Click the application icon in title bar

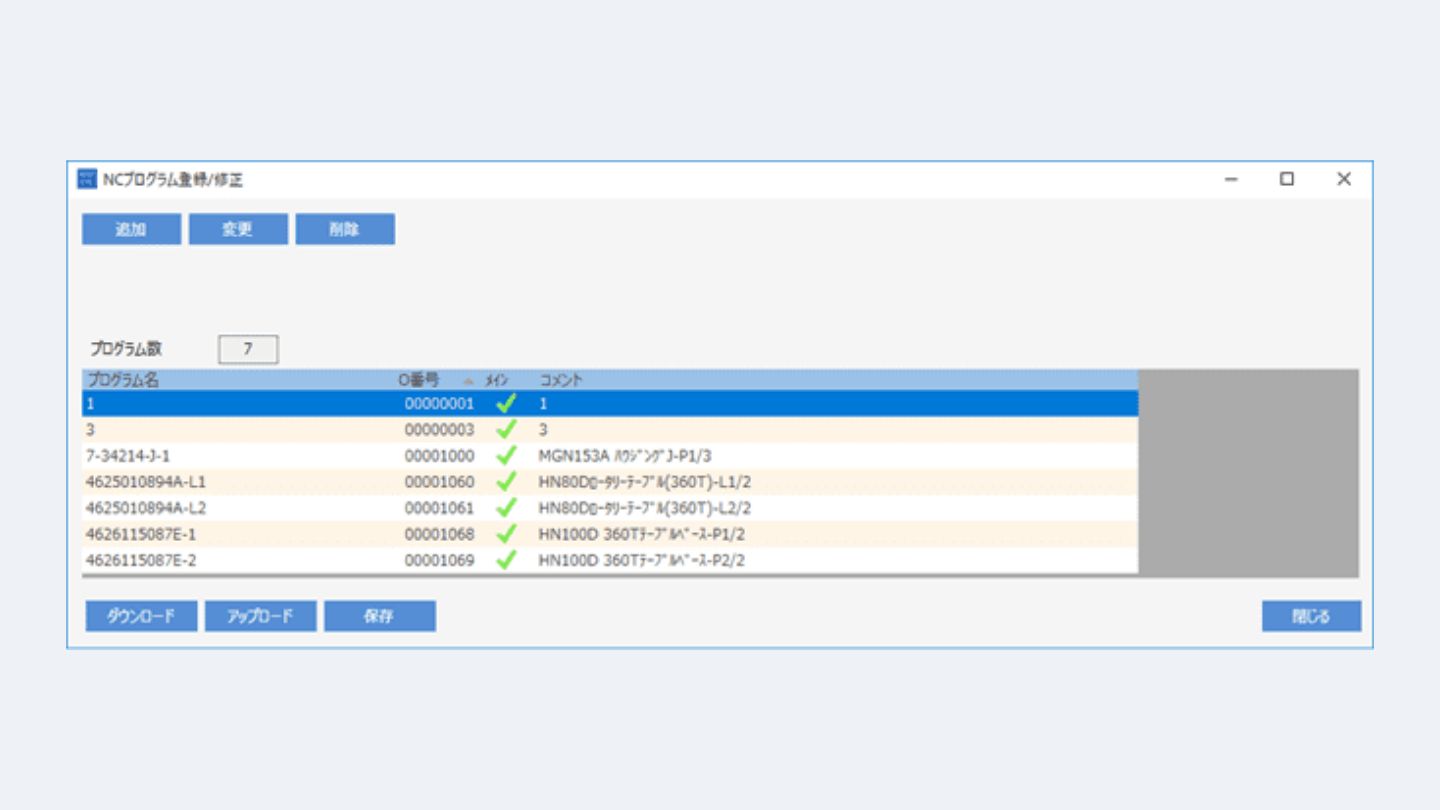pos(88,179)
